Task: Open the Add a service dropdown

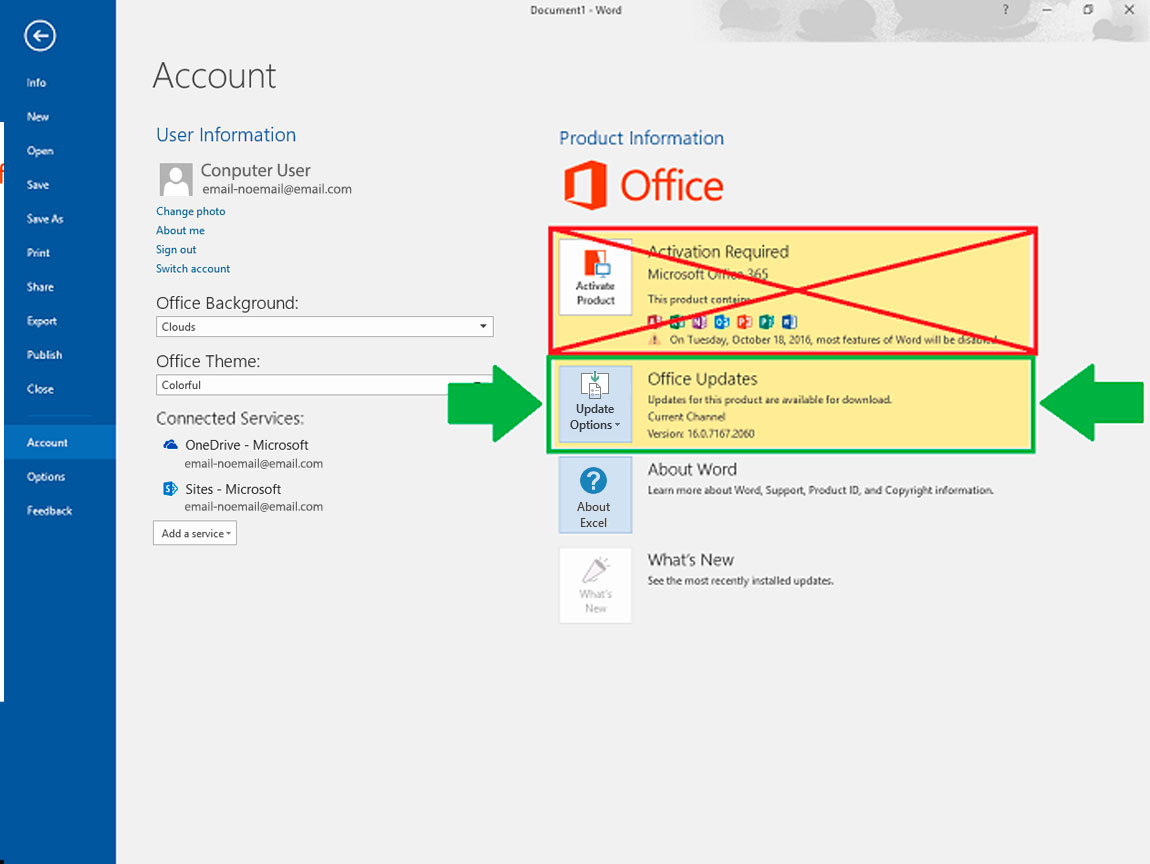Action: pyautogui.click(x=195, y=533)
